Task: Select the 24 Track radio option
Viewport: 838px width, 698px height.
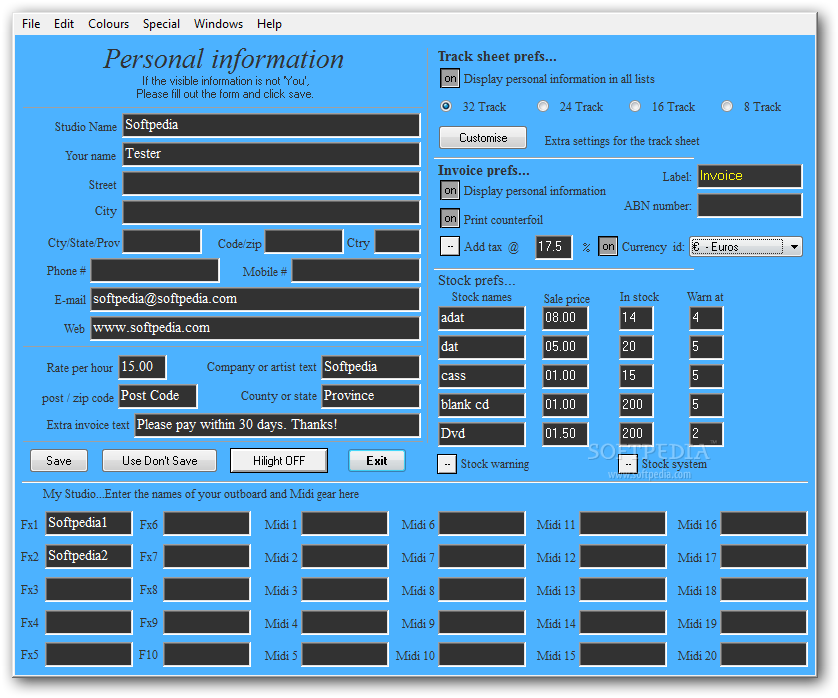Action: point(543,106)
